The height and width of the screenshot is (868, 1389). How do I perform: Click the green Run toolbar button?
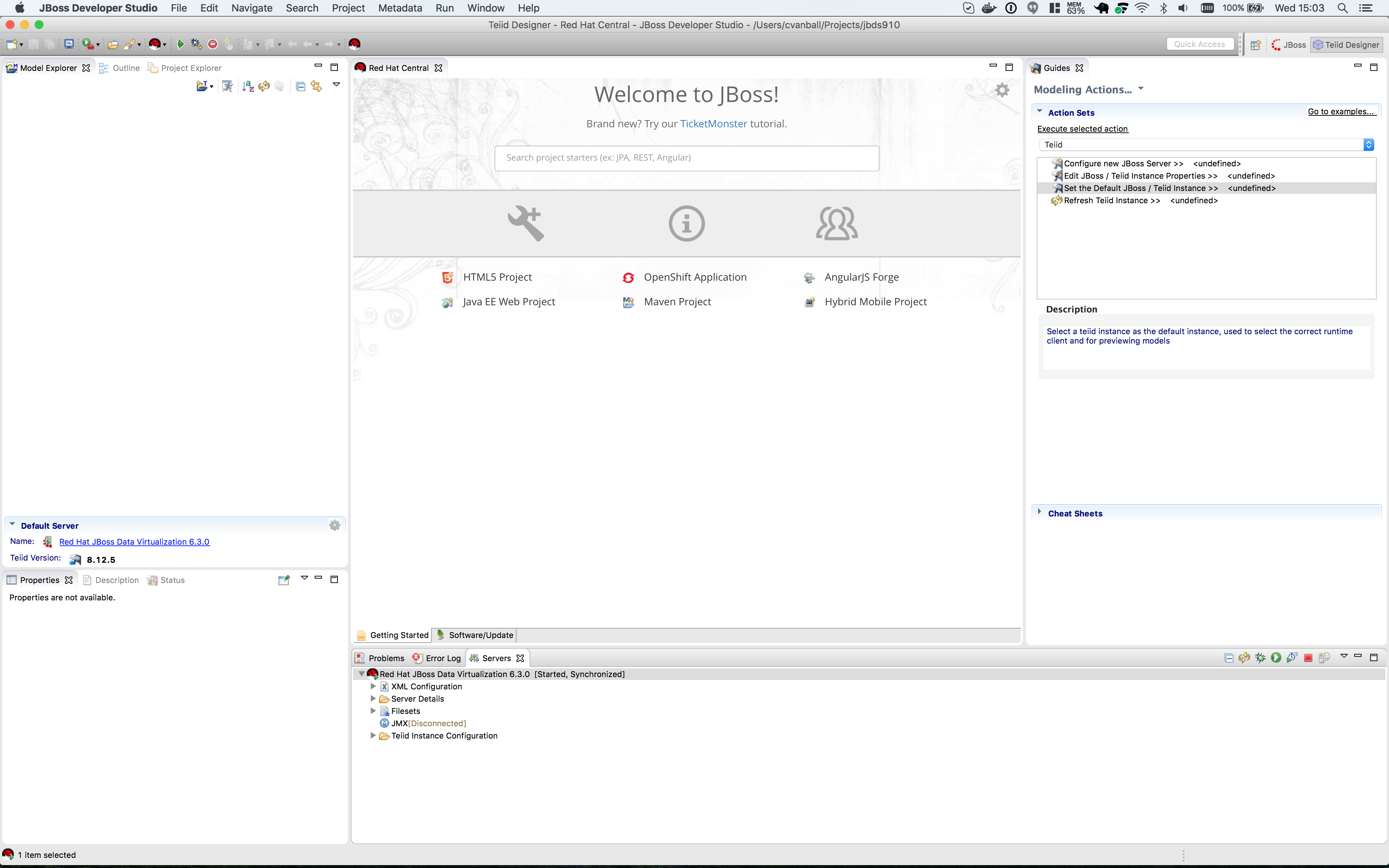(x=180, y=44)
